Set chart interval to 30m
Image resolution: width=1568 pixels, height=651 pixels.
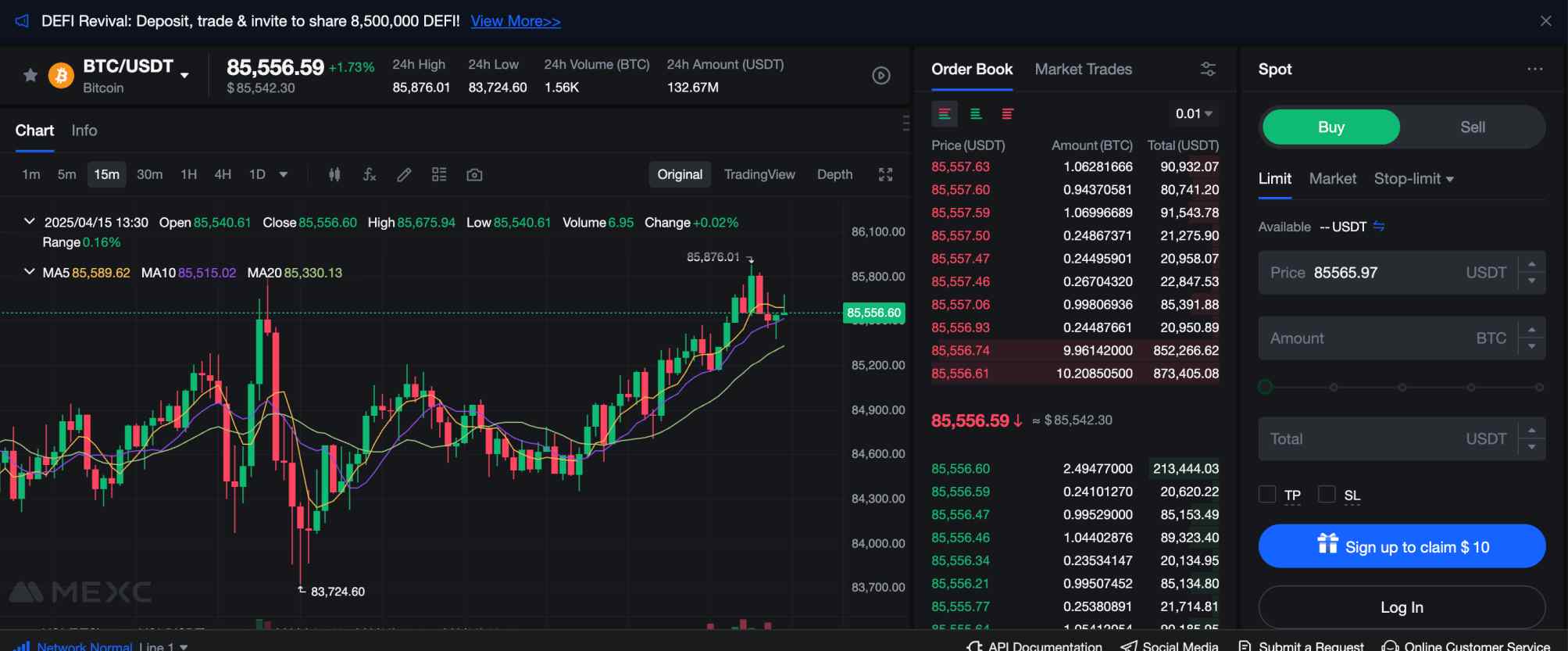point(149,174)
